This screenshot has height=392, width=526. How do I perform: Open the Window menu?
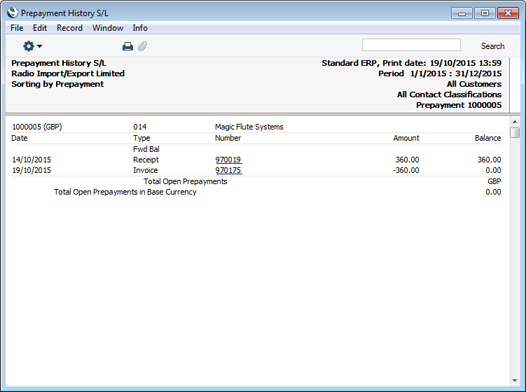click(x=108, y=28)
